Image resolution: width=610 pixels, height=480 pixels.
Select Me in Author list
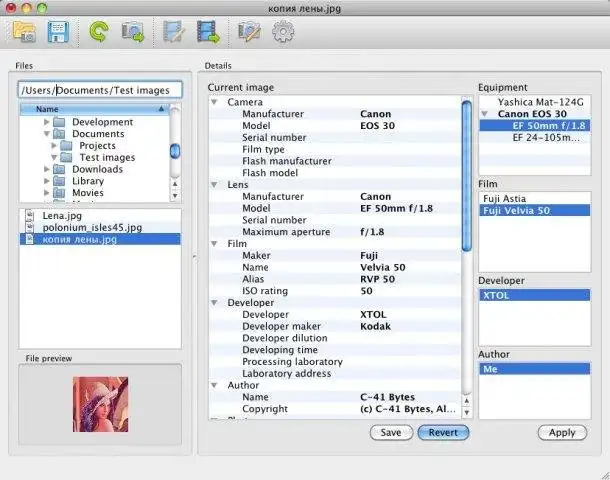pos(535,369)
